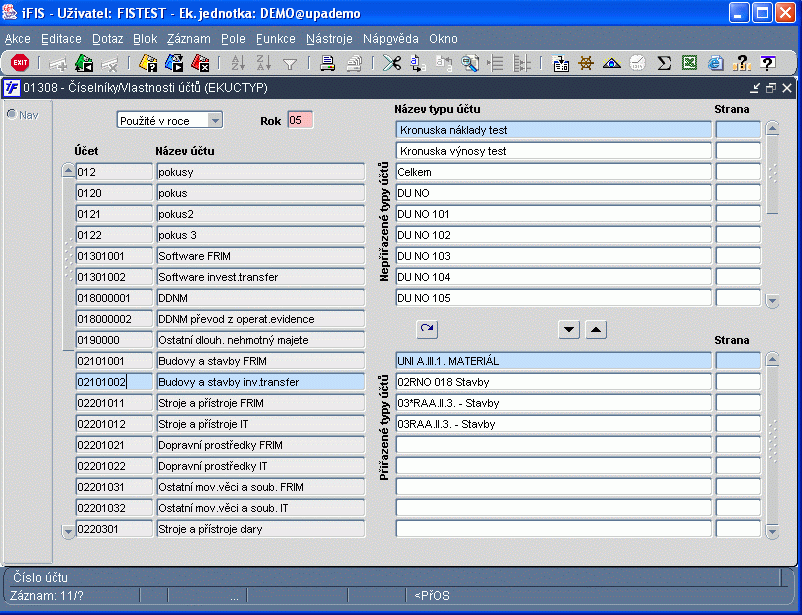Open the Okno menu
The image size is (802, 615).
tap(443, 39)
